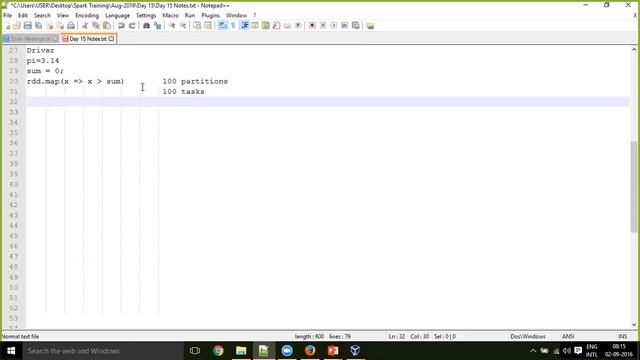This screenshot has height=360, width=640.
Task: Click the Stop Recording macro icon
Action: coord(323,26)
